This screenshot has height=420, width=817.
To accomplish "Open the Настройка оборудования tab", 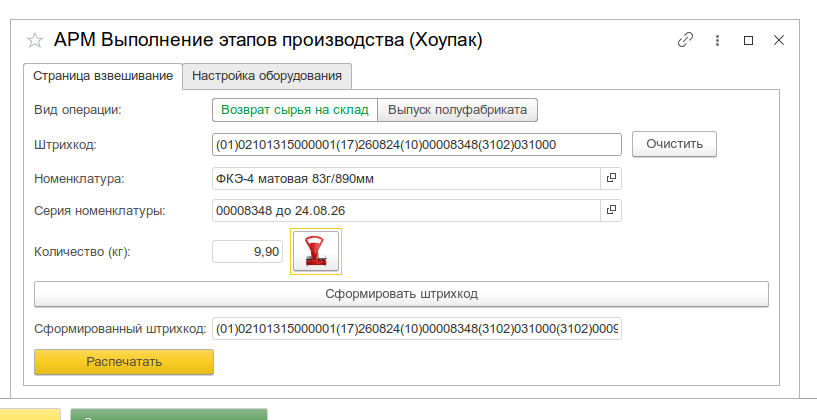I will click(267, 76).
